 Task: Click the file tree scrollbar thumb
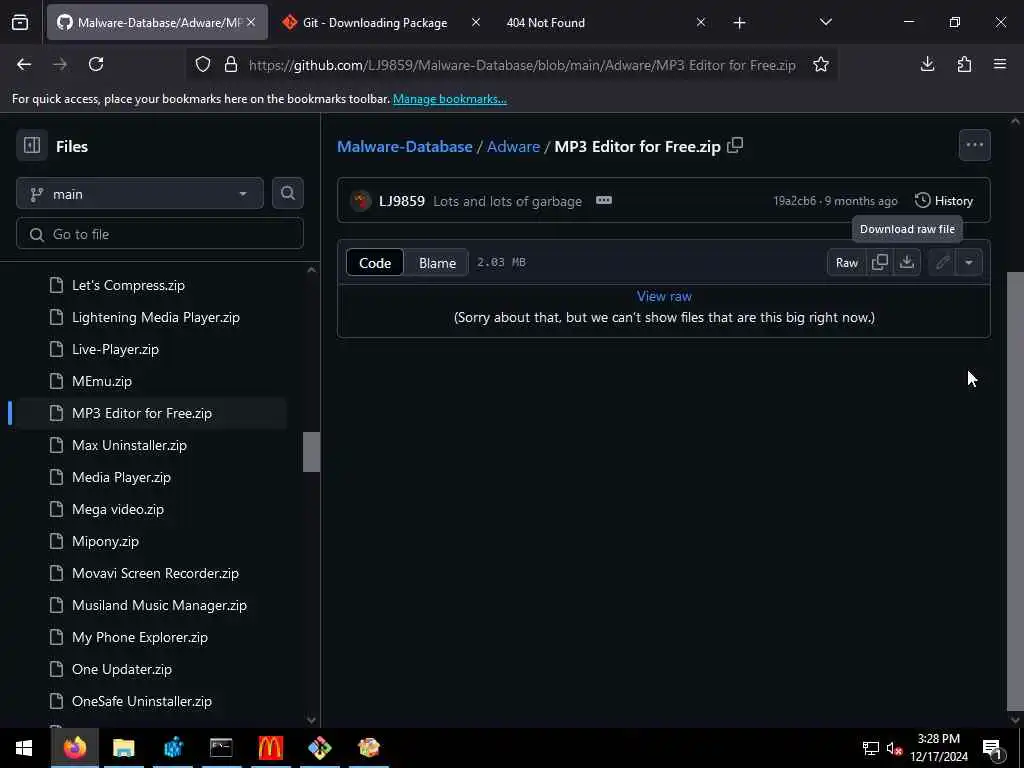click(312, 451)
